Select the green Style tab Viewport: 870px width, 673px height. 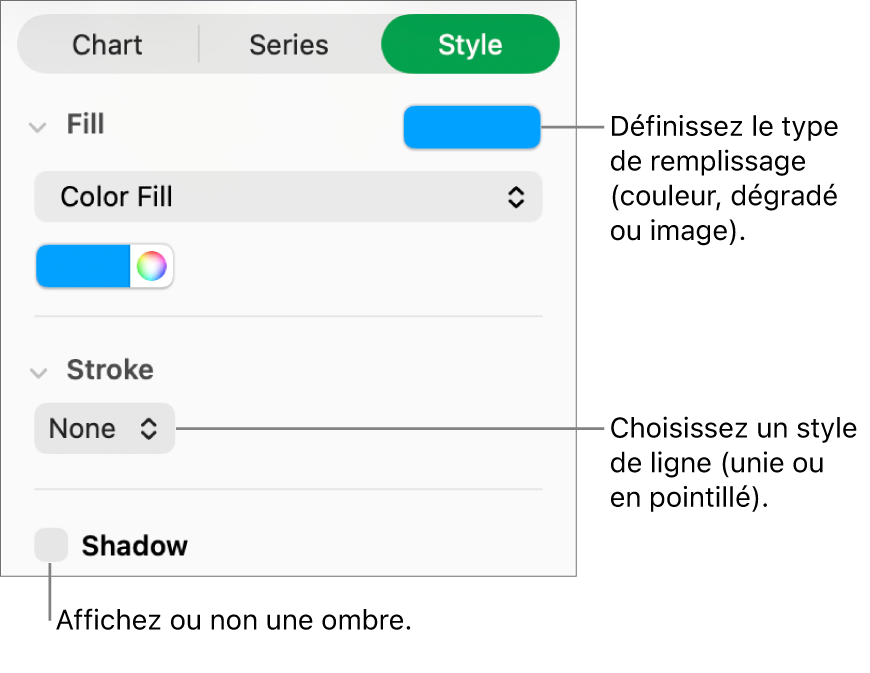(470, 44)
